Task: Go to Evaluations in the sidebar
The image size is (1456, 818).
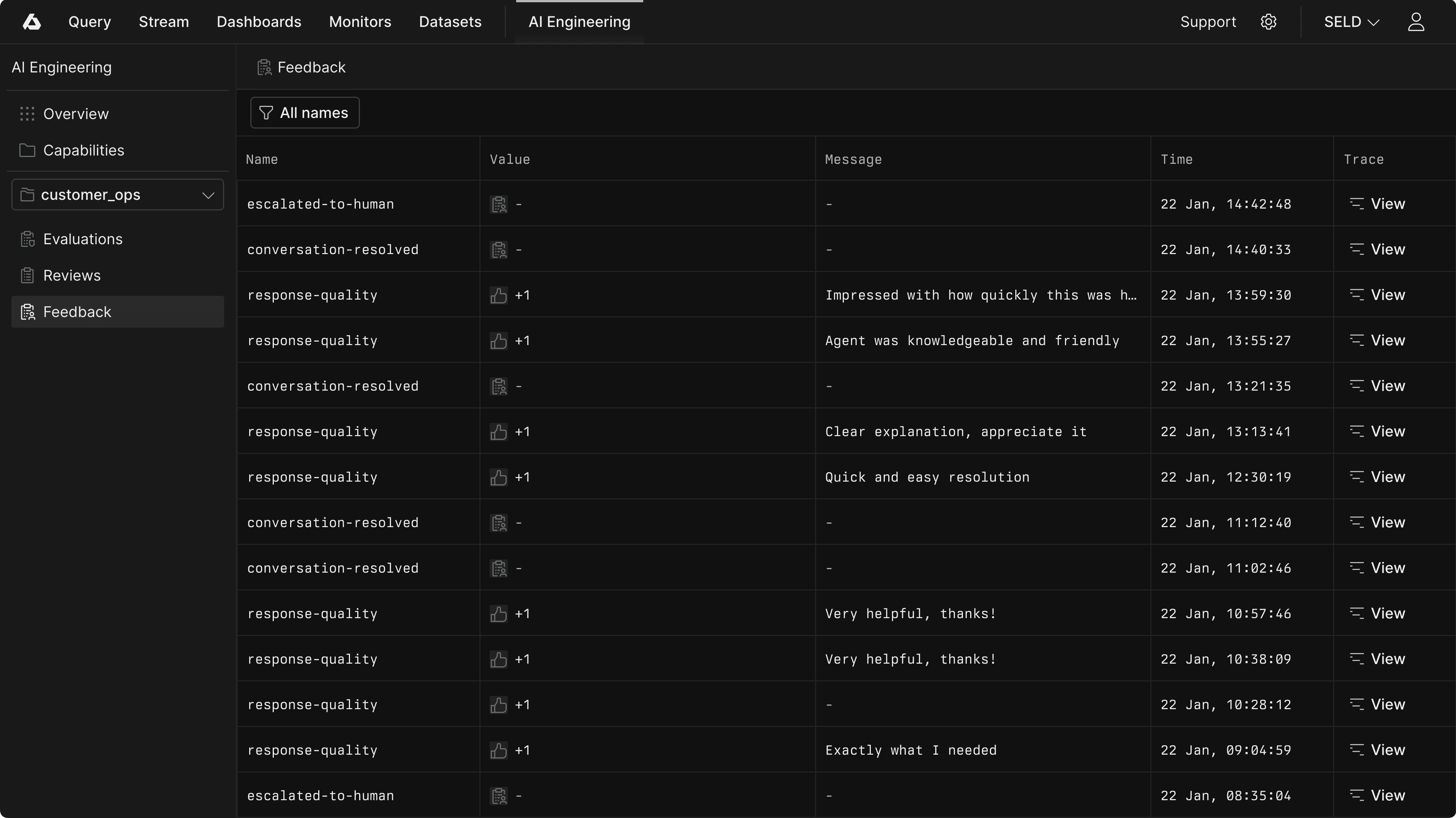Action: click(118, 239)
